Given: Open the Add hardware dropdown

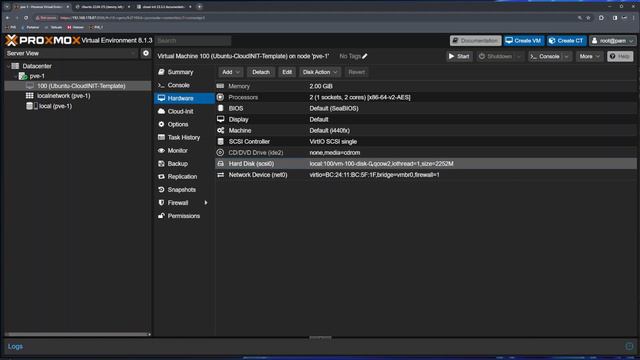Looking at the screenshot, I should 231,72.
